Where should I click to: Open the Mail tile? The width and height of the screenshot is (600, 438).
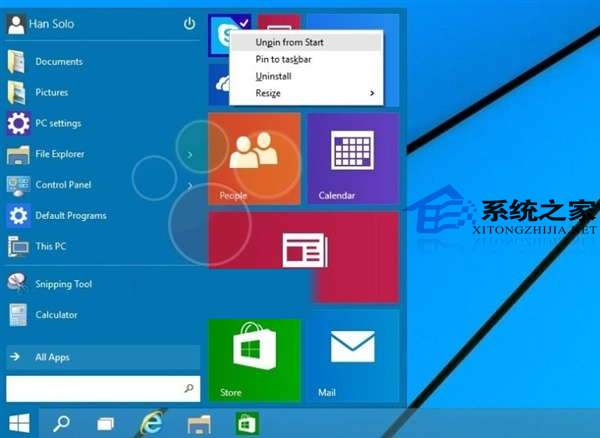pos(352,358)
